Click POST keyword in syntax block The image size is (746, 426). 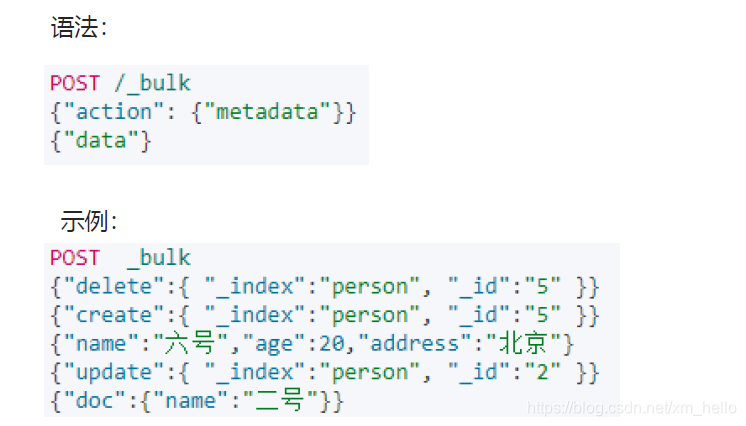[x=75, y=83]
